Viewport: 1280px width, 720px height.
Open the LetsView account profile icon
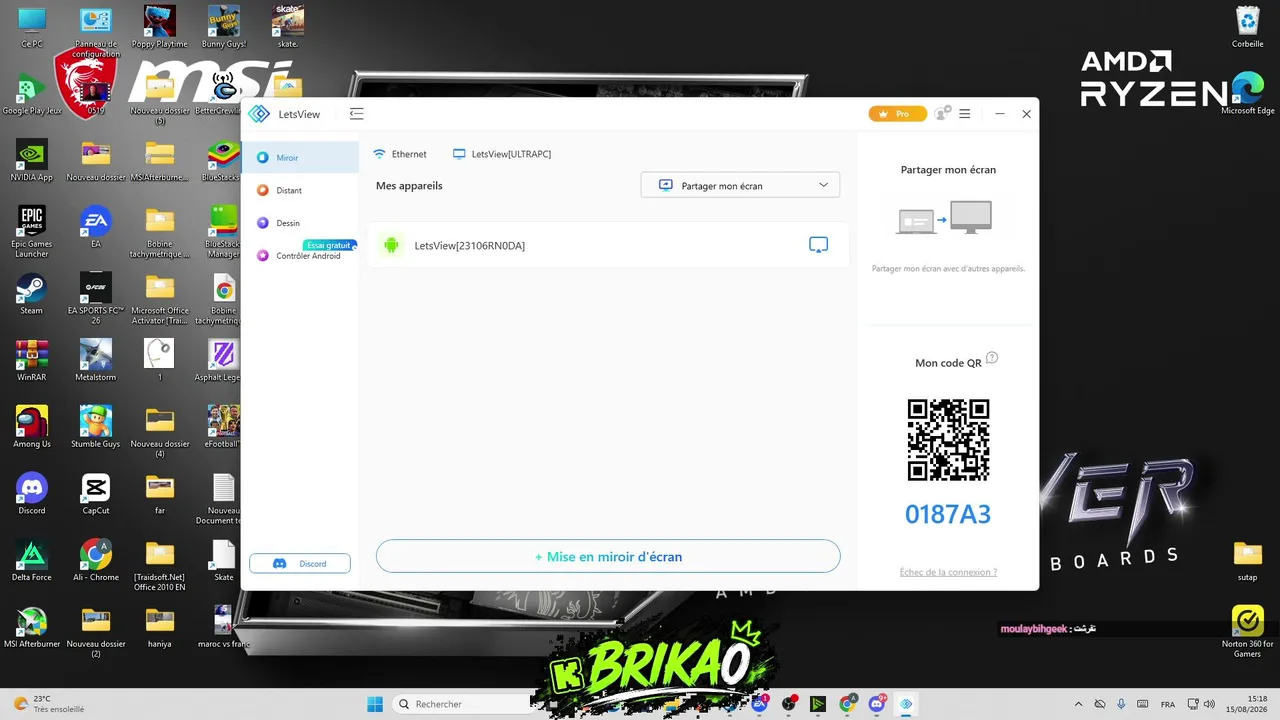pos(942,114)
